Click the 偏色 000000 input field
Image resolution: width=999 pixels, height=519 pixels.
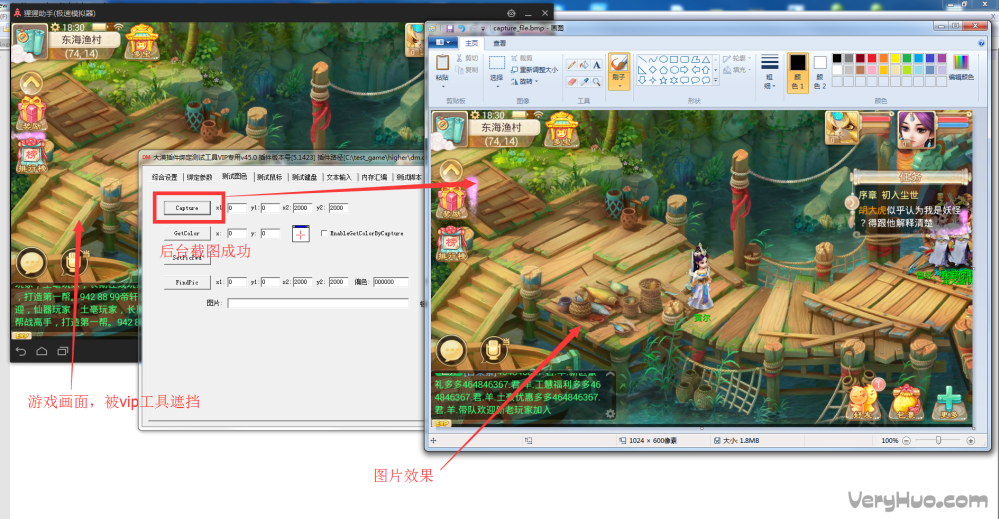pyautogui.click(x=391, y=282)
